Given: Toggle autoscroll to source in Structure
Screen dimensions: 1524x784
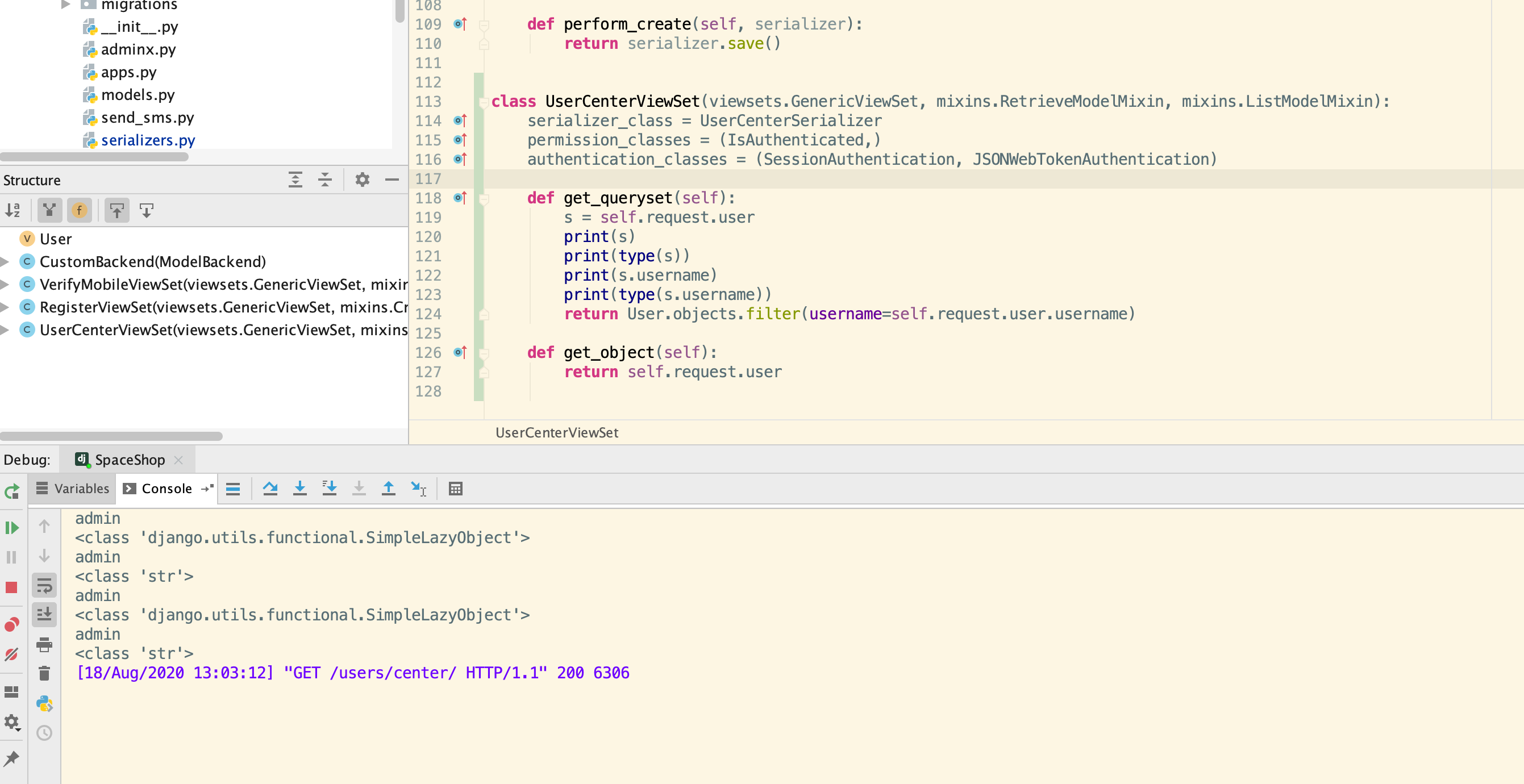Looking at the screenshot, I should [116, 210].
